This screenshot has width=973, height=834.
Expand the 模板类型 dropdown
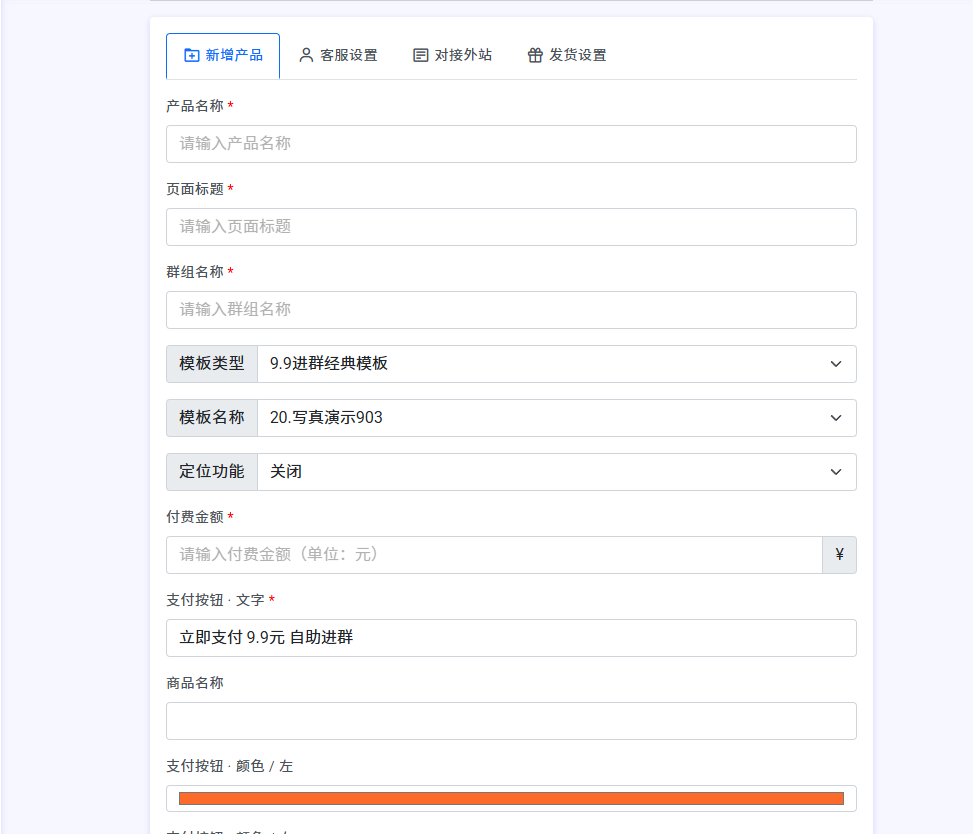[556, 364]
